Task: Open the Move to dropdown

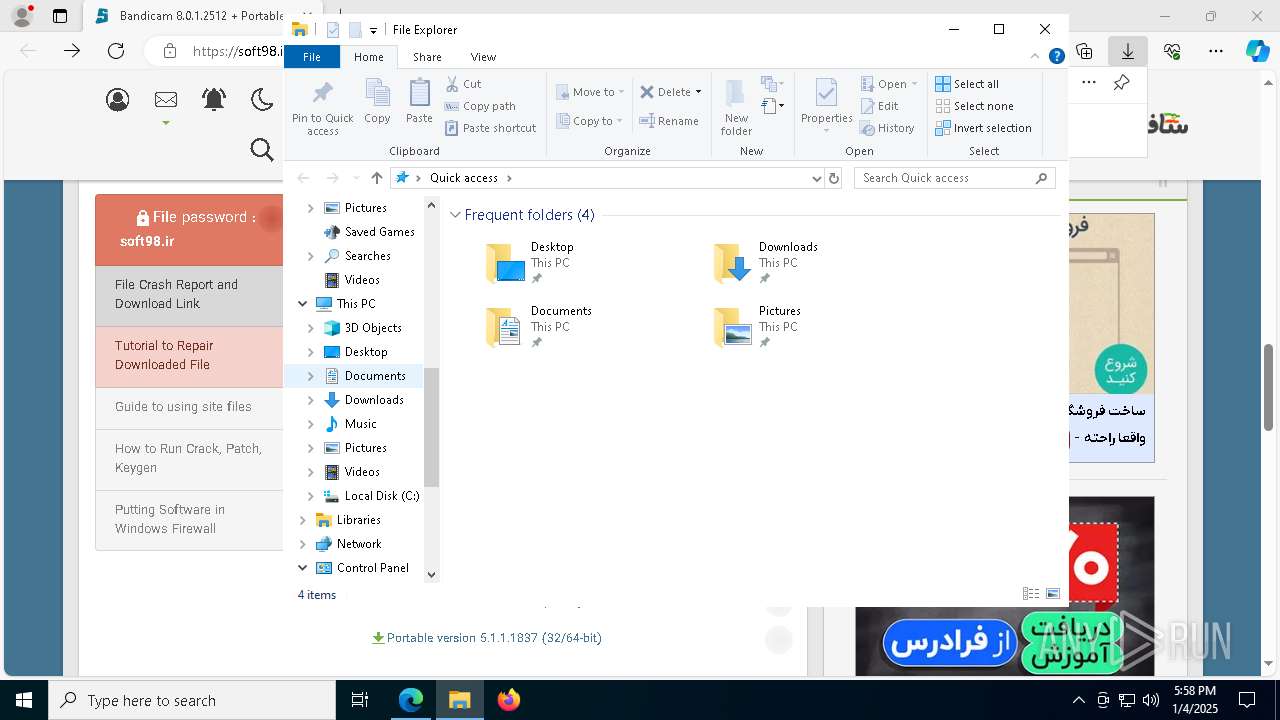Action: click(x=590, y=92)
